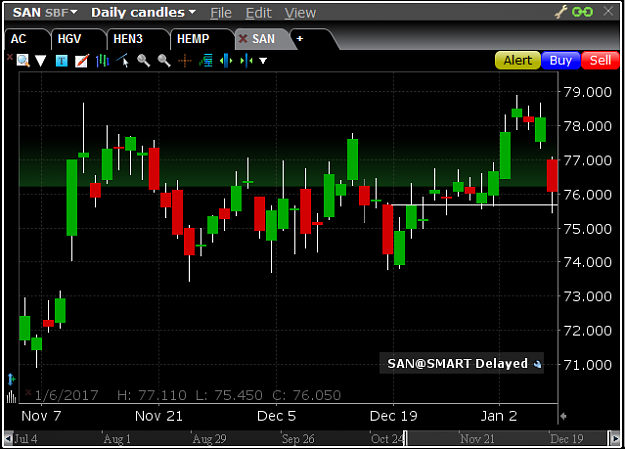Open the View menu

[300, 13]
